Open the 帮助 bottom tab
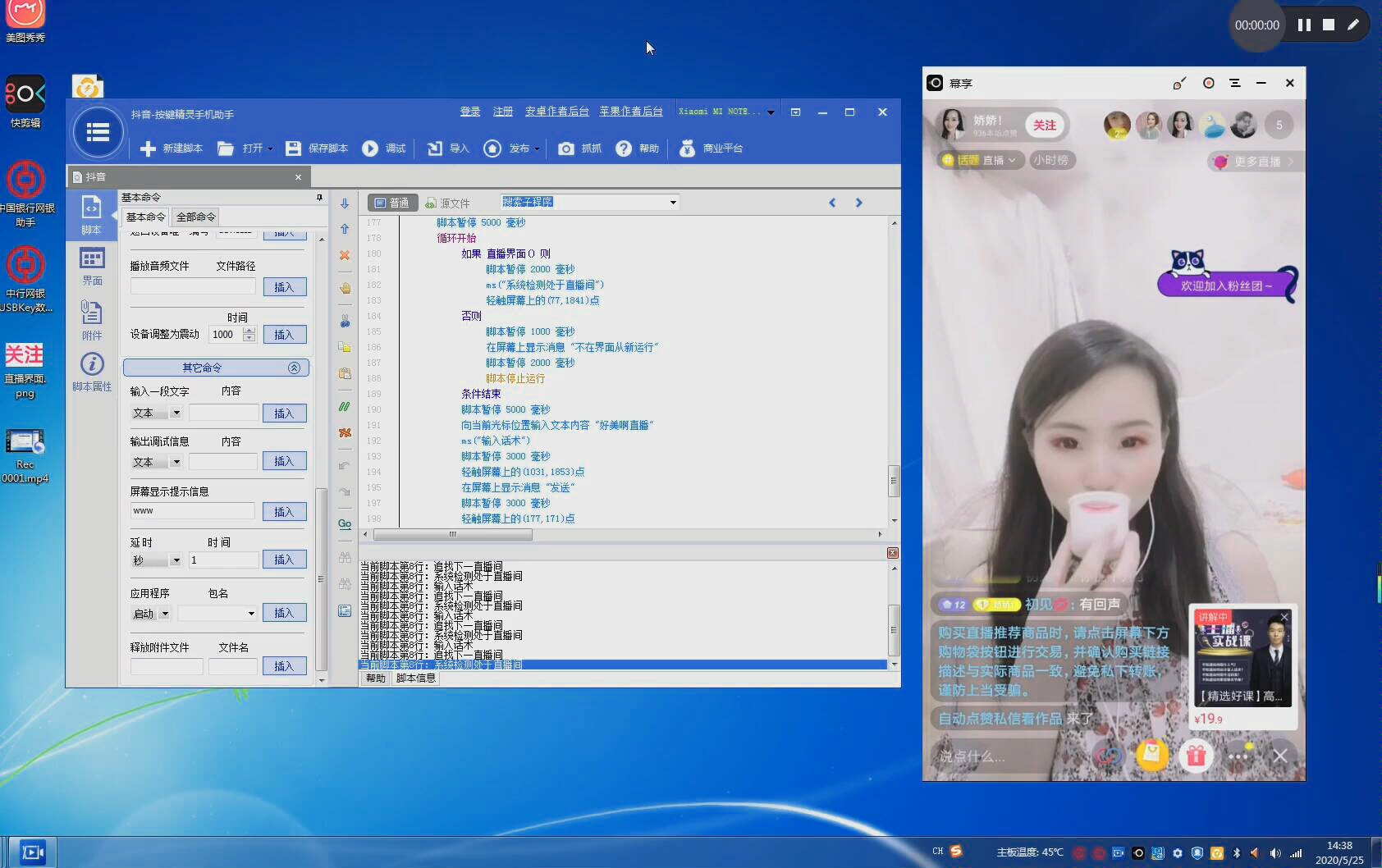The width and height of the screenshot is (1382, 868). point(376,678)
